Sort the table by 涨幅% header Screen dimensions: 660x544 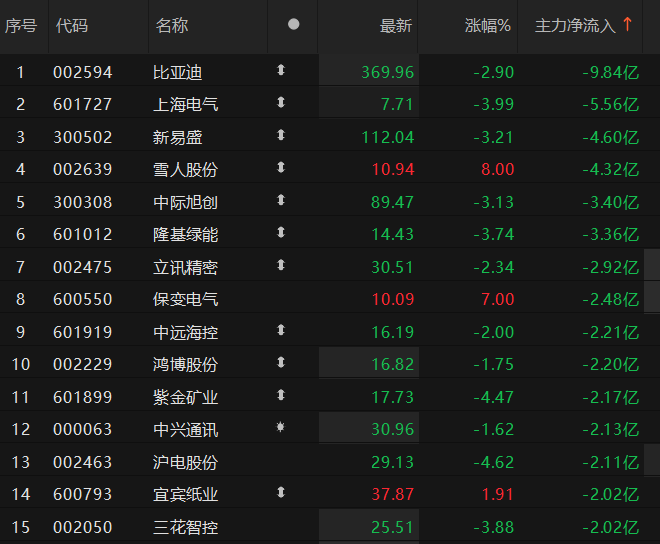pyautogui.click(x=488, y=26)
